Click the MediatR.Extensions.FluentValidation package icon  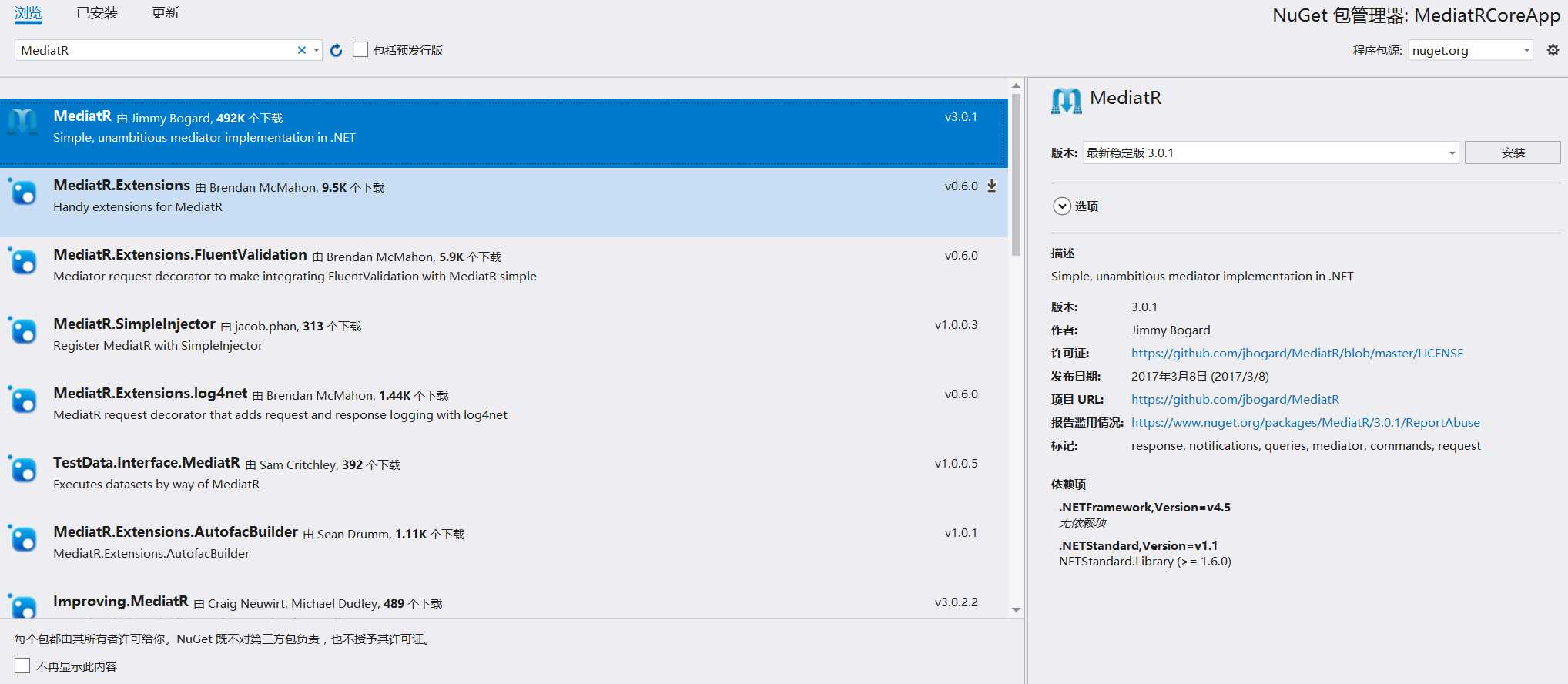click(22, 260)
